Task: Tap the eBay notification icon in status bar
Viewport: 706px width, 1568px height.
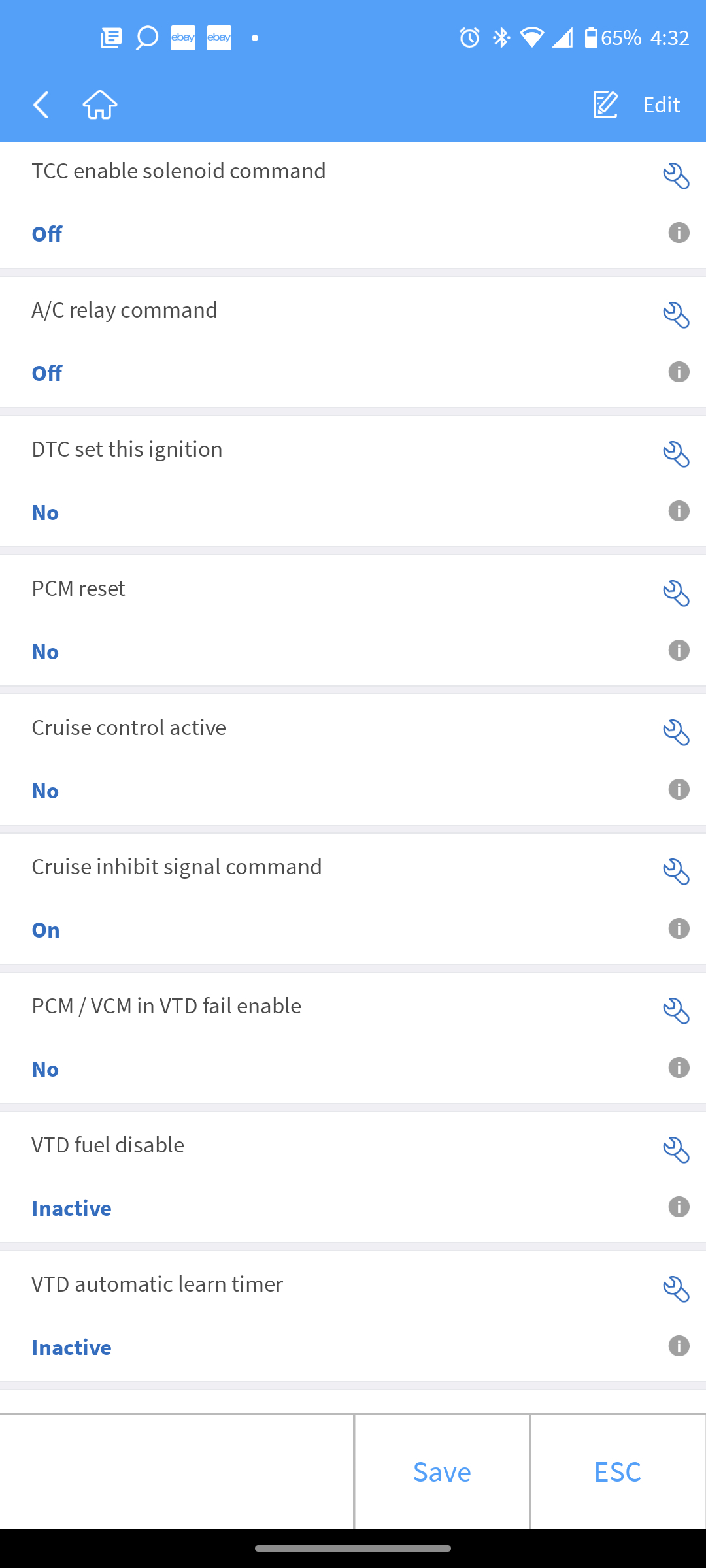Action: 183,38
